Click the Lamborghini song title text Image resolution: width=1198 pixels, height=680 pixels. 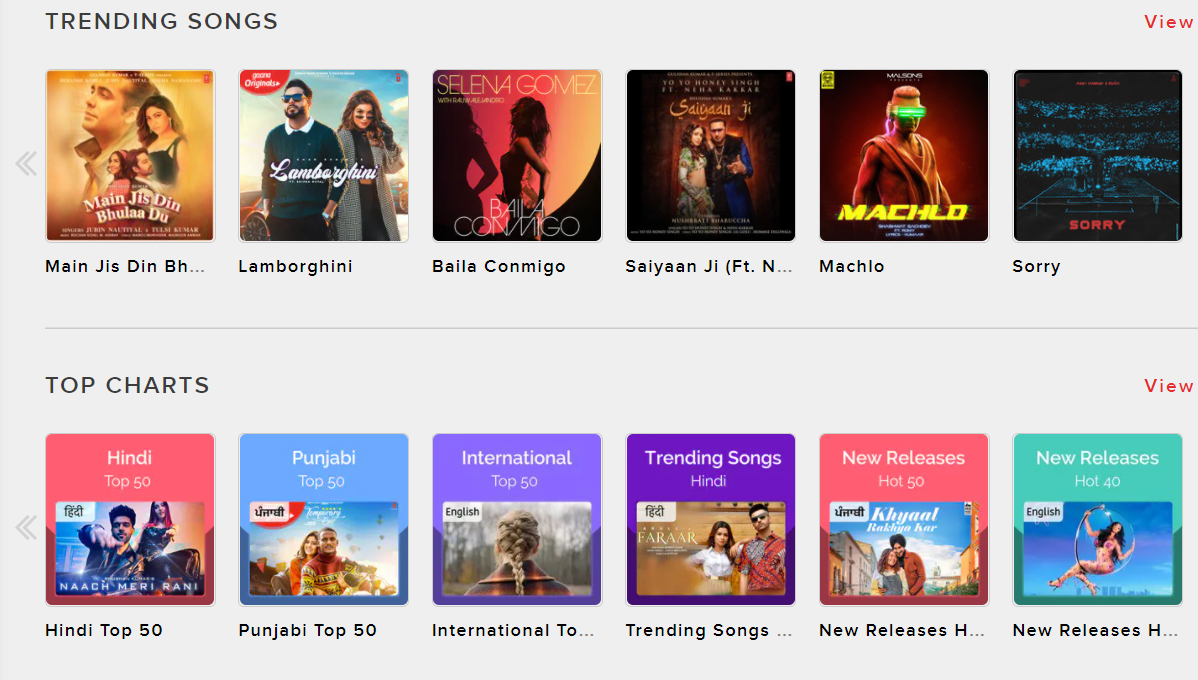pos(295,267)
